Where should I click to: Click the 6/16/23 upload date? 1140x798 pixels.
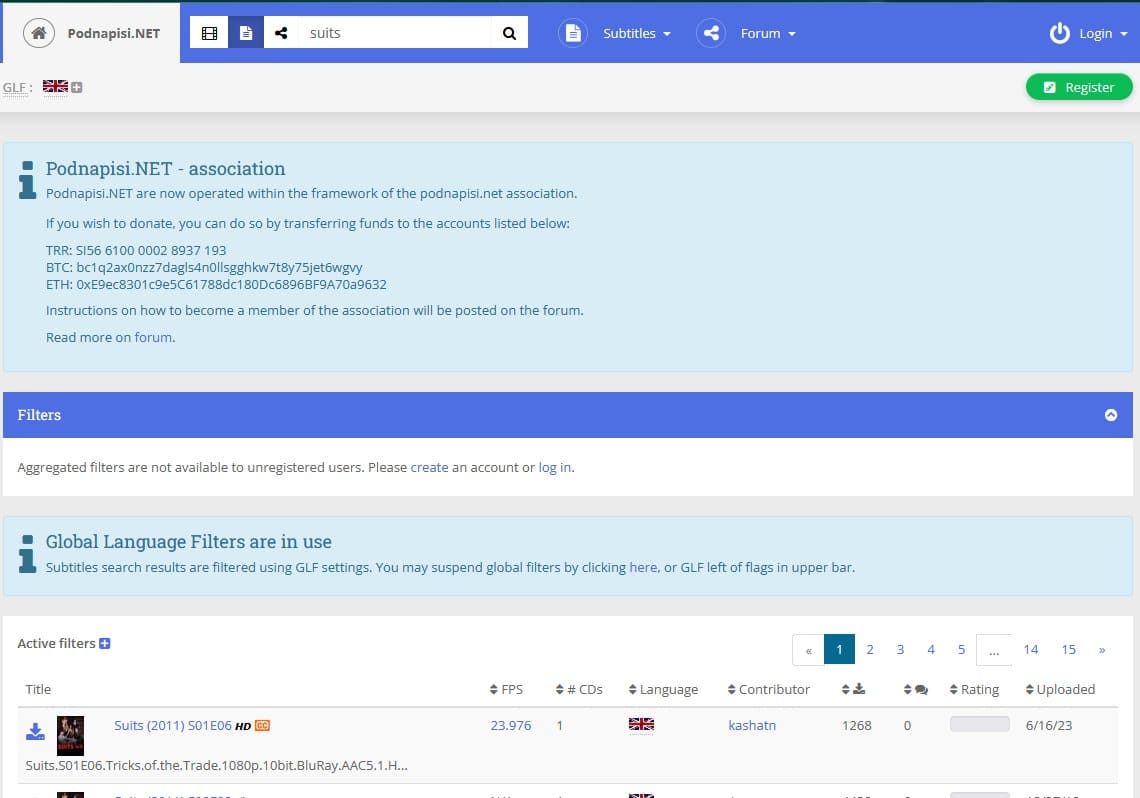coord(1049,725)
